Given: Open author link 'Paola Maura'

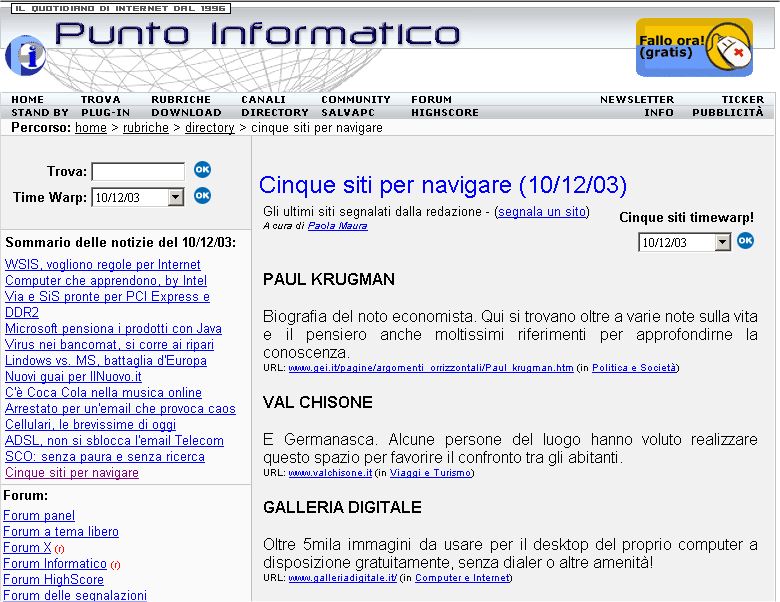Looking at the screenshot, I should point(337,226).
